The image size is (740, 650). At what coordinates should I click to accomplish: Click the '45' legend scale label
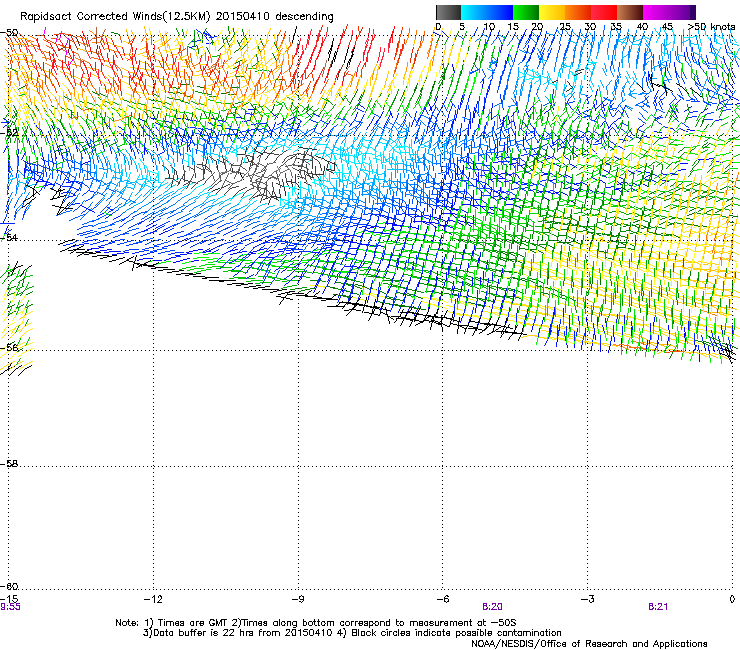coord(667,26)
